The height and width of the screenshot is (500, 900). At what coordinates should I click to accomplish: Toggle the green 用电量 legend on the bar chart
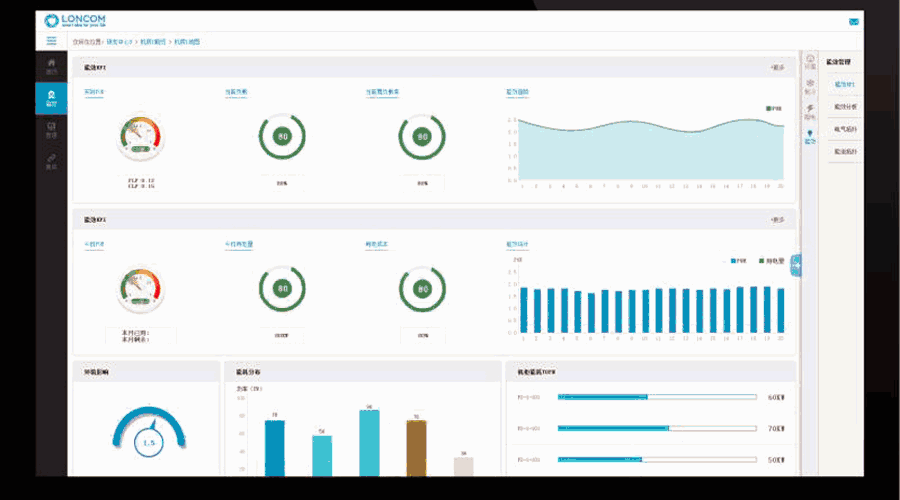(x=771, y=261)
